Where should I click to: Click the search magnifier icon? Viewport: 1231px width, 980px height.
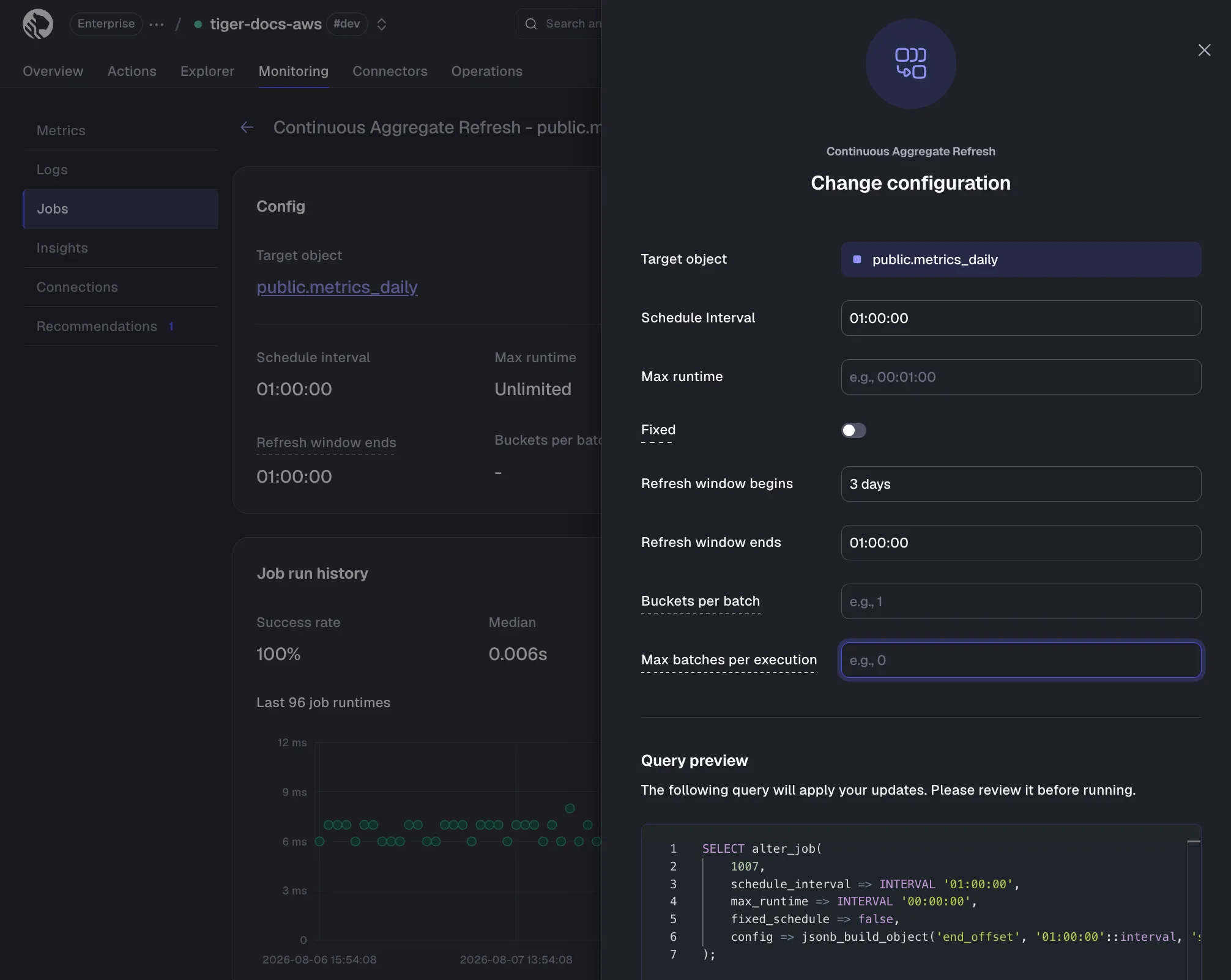pos(531,24)
